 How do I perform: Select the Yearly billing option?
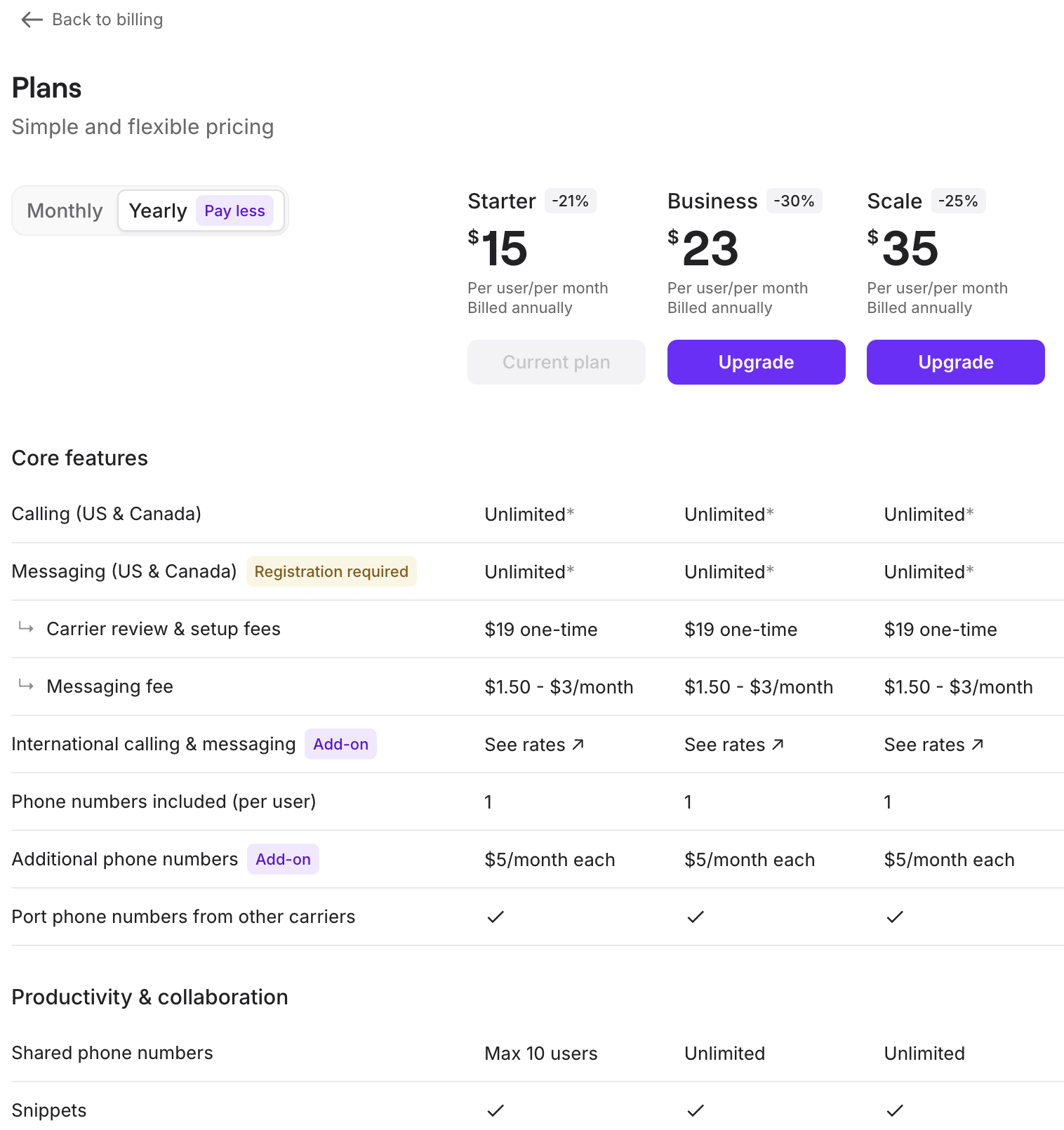tap(158, 211)
